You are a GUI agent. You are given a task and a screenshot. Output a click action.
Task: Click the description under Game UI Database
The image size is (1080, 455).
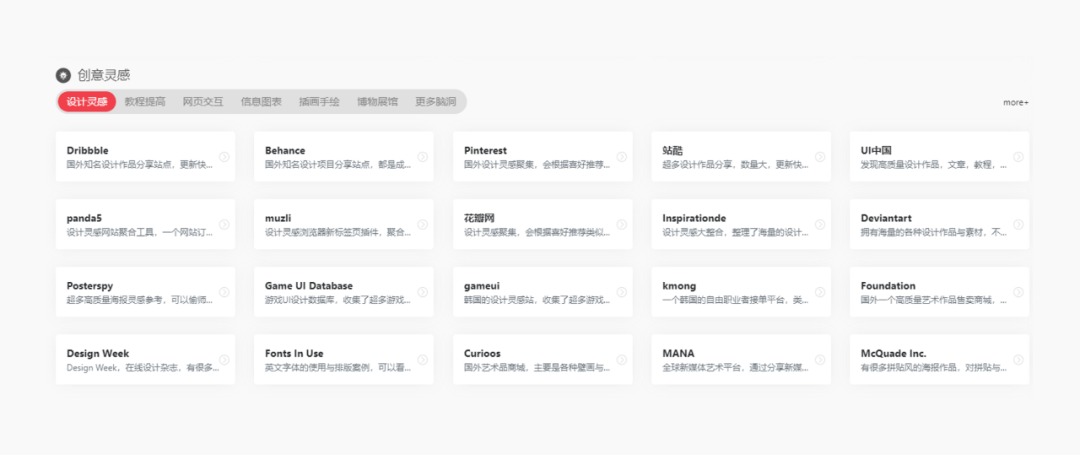click(338, 299)
